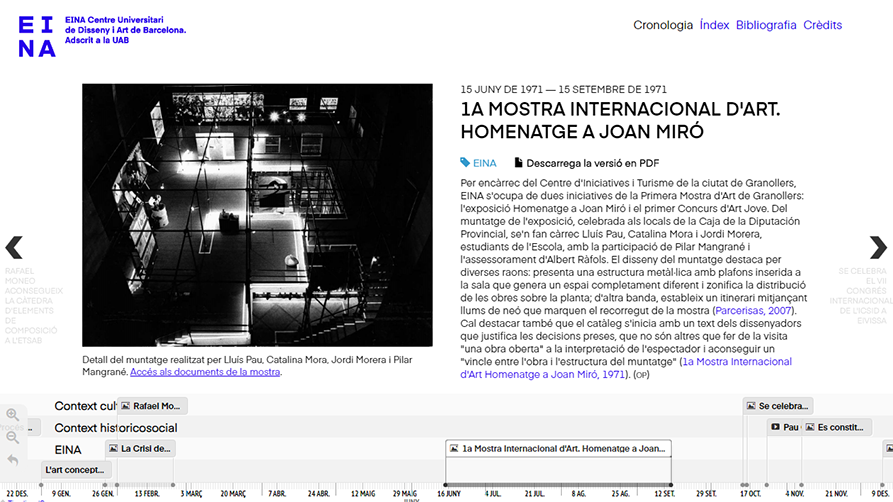Click the exhibition montage photograph
The width and height of the screenshot is (893, 502).
(x=257, y=215)
